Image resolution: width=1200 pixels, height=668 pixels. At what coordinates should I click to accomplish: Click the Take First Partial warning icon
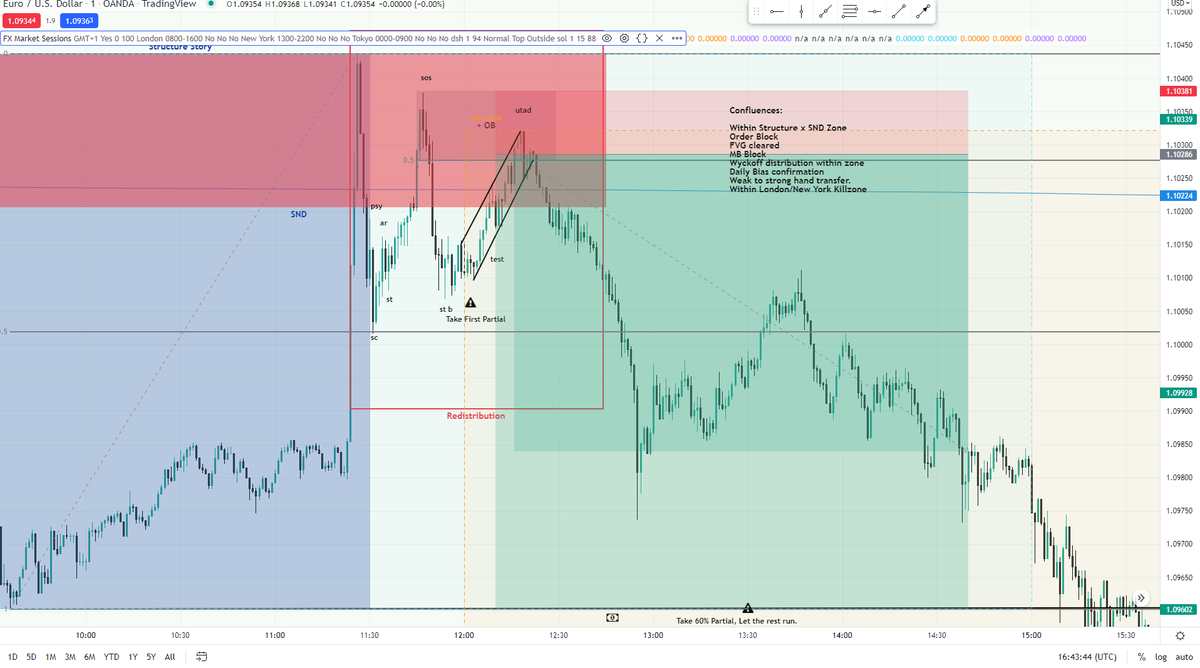[x=470, y=302]
